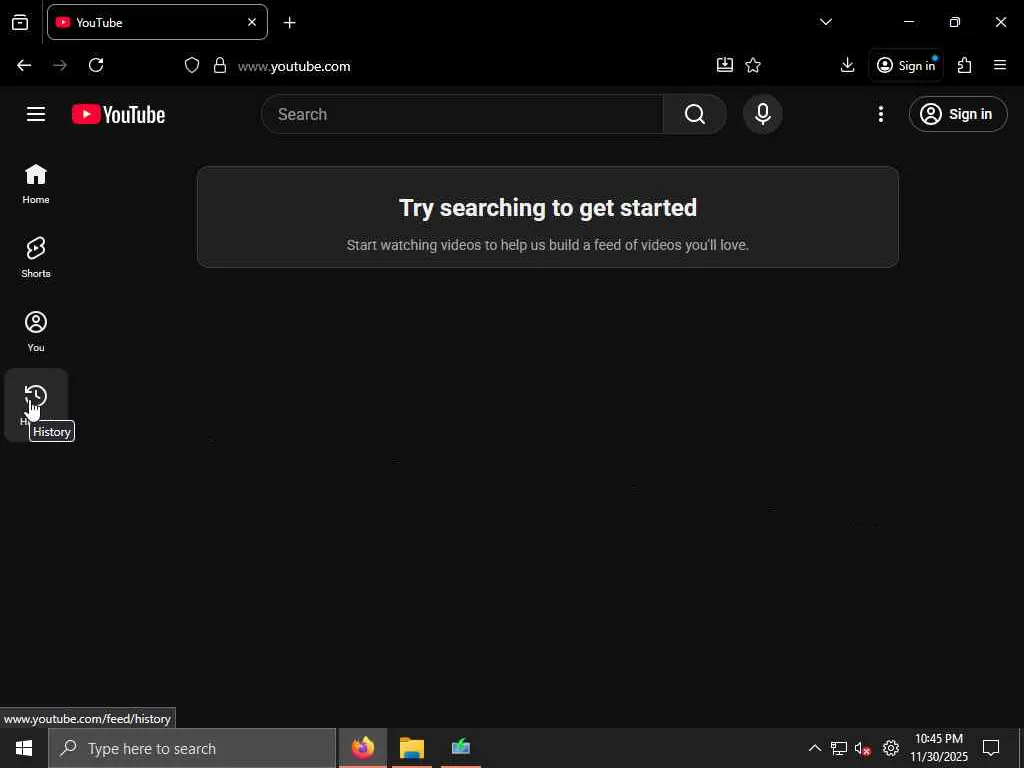Open Firefox from the taskbar

[x=362, y=748]
